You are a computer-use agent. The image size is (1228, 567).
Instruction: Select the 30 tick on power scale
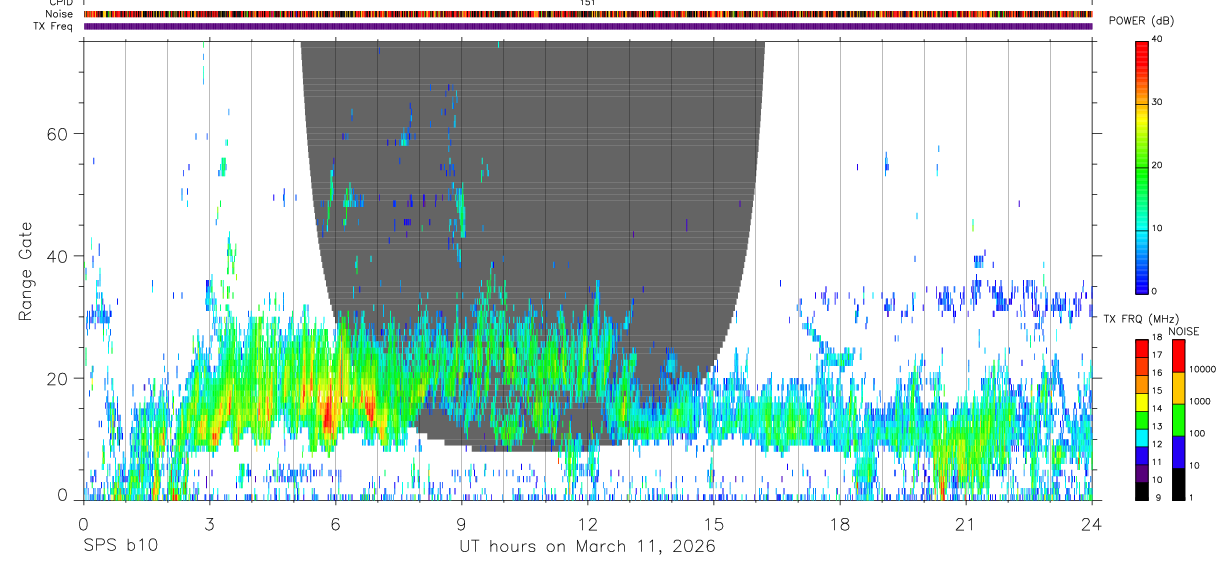[x=1156, y=102]
